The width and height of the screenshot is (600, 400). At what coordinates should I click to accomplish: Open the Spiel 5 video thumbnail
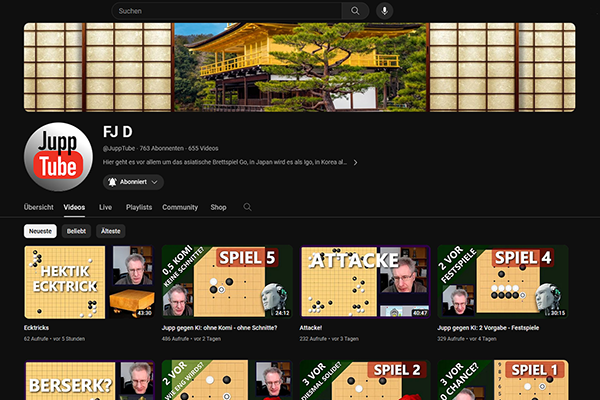(x=227, y=282)
